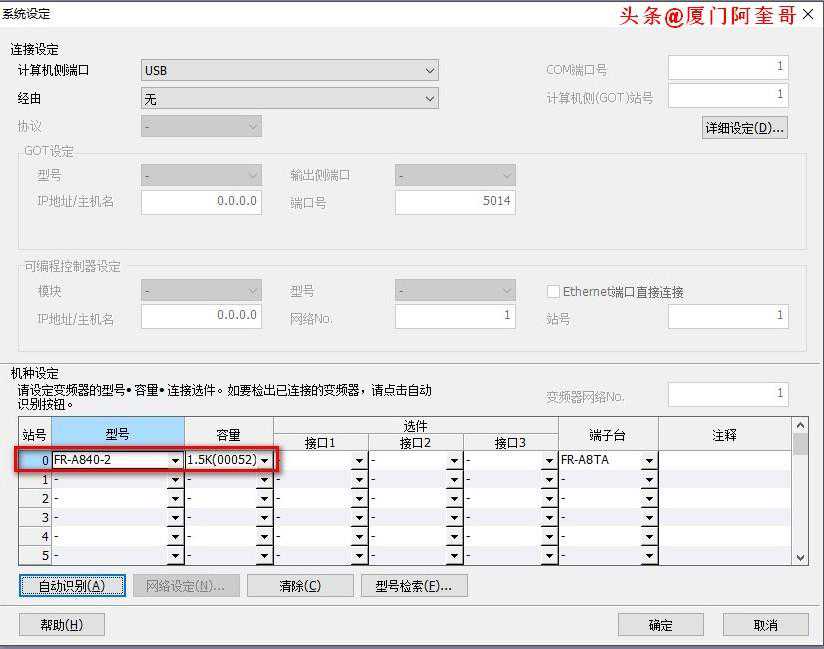This screenshot has height=649, width=824.
Task: Open the FR-A8TA terminal block dropdown
Action: tap(648, 461)
